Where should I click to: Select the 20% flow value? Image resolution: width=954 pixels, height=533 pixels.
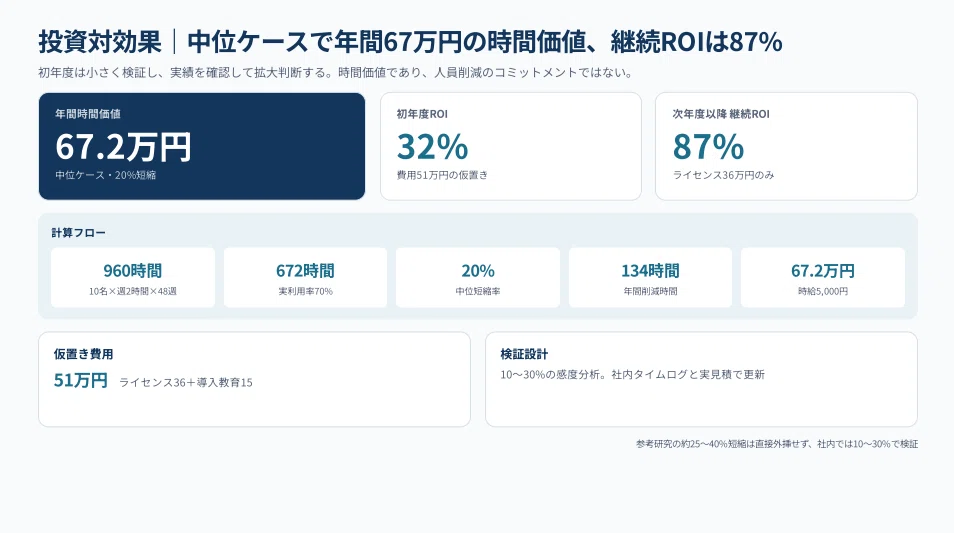pyautogui.click(x=478, y=271)
